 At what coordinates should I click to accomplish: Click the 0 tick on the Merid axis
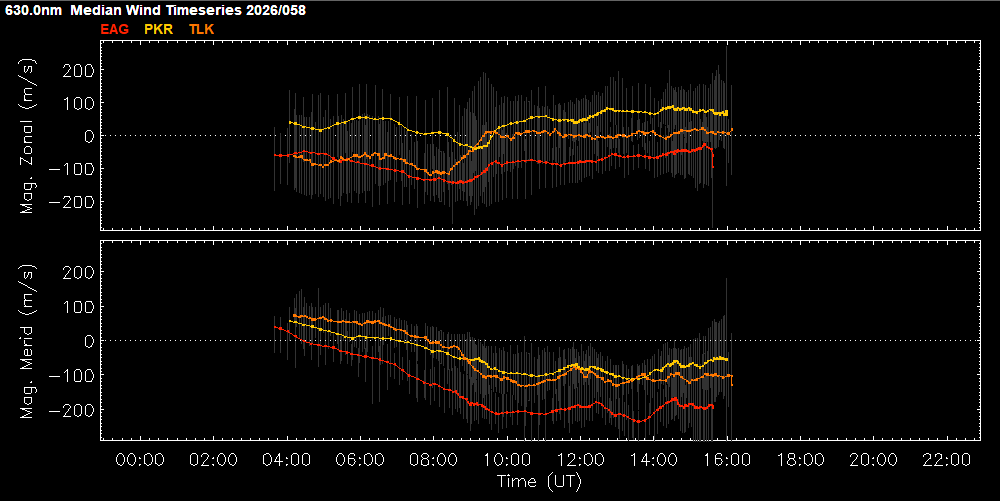click(89, 341)
